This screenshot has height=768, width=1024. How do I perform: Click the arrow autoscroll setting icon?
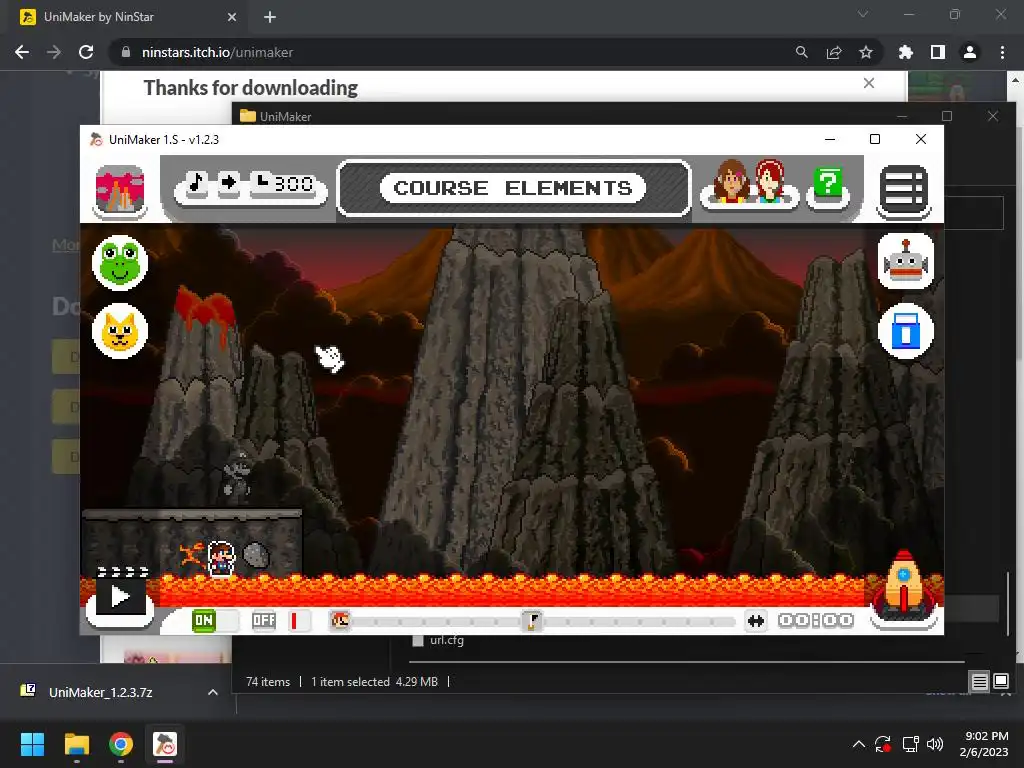(229, 183)
